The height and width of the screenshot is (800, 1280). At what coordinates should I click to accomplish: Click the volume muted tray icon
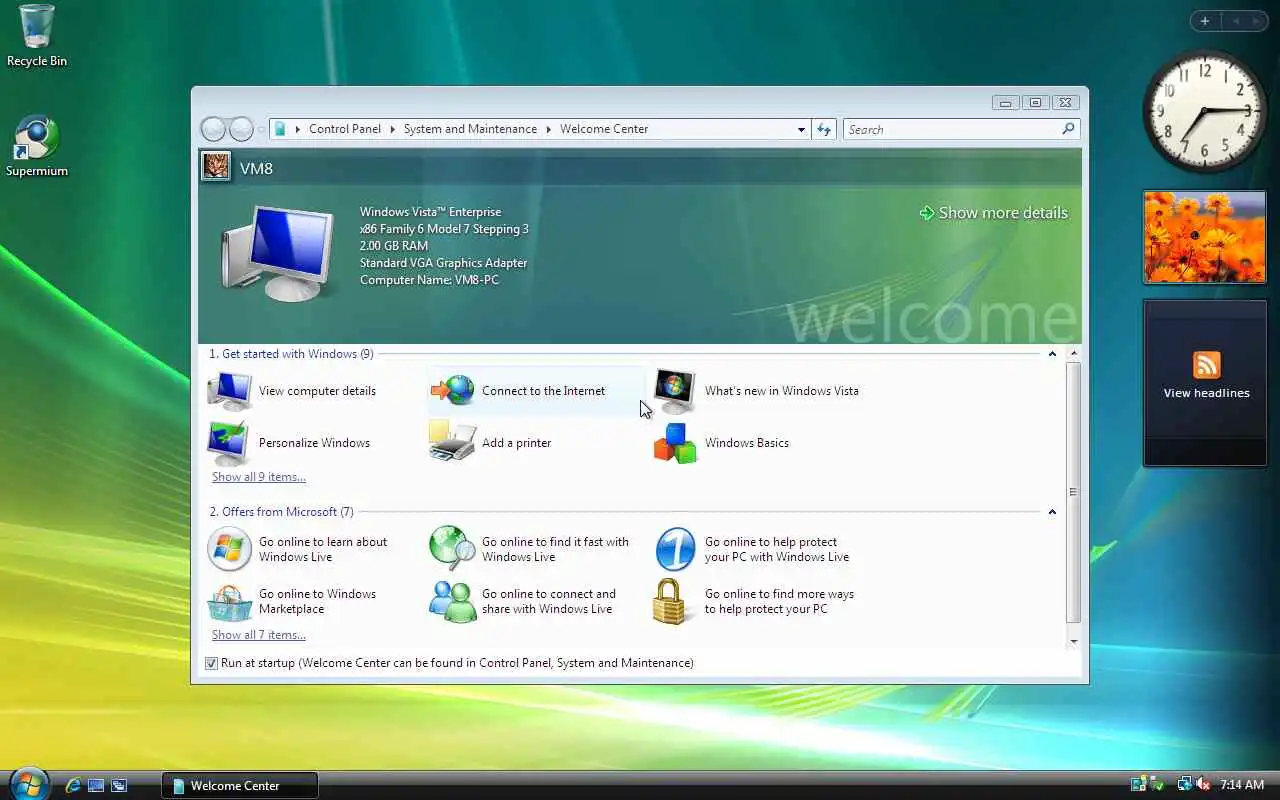tap(1203, 785)
